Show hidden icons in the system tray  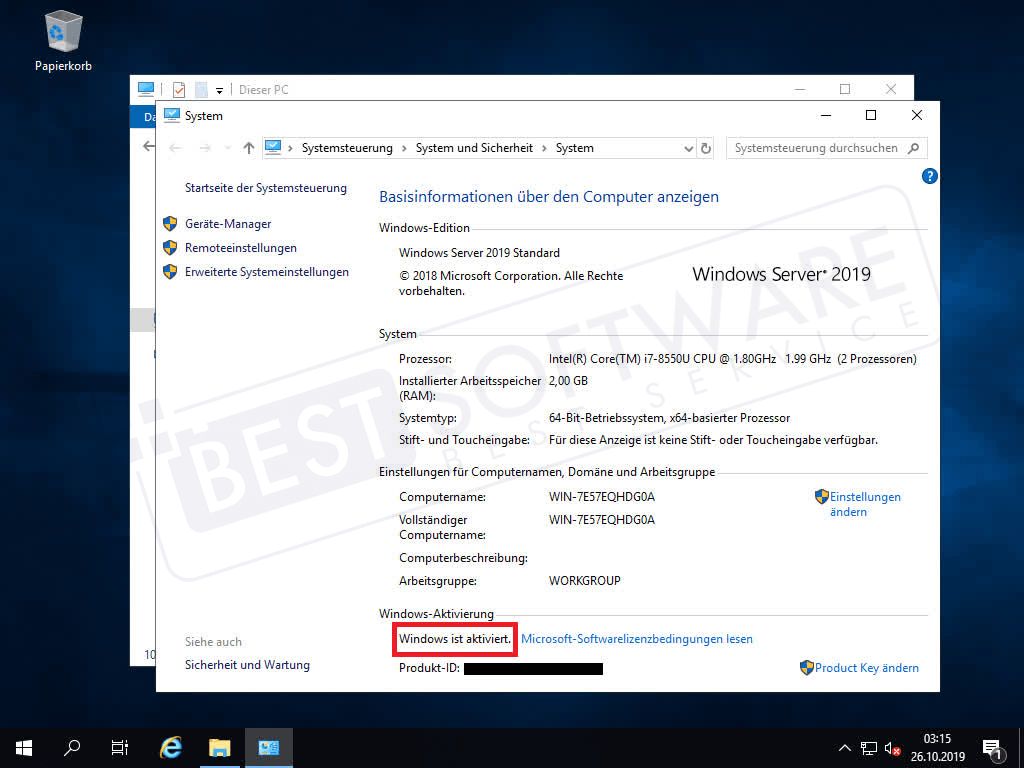(x=845, y=747)
